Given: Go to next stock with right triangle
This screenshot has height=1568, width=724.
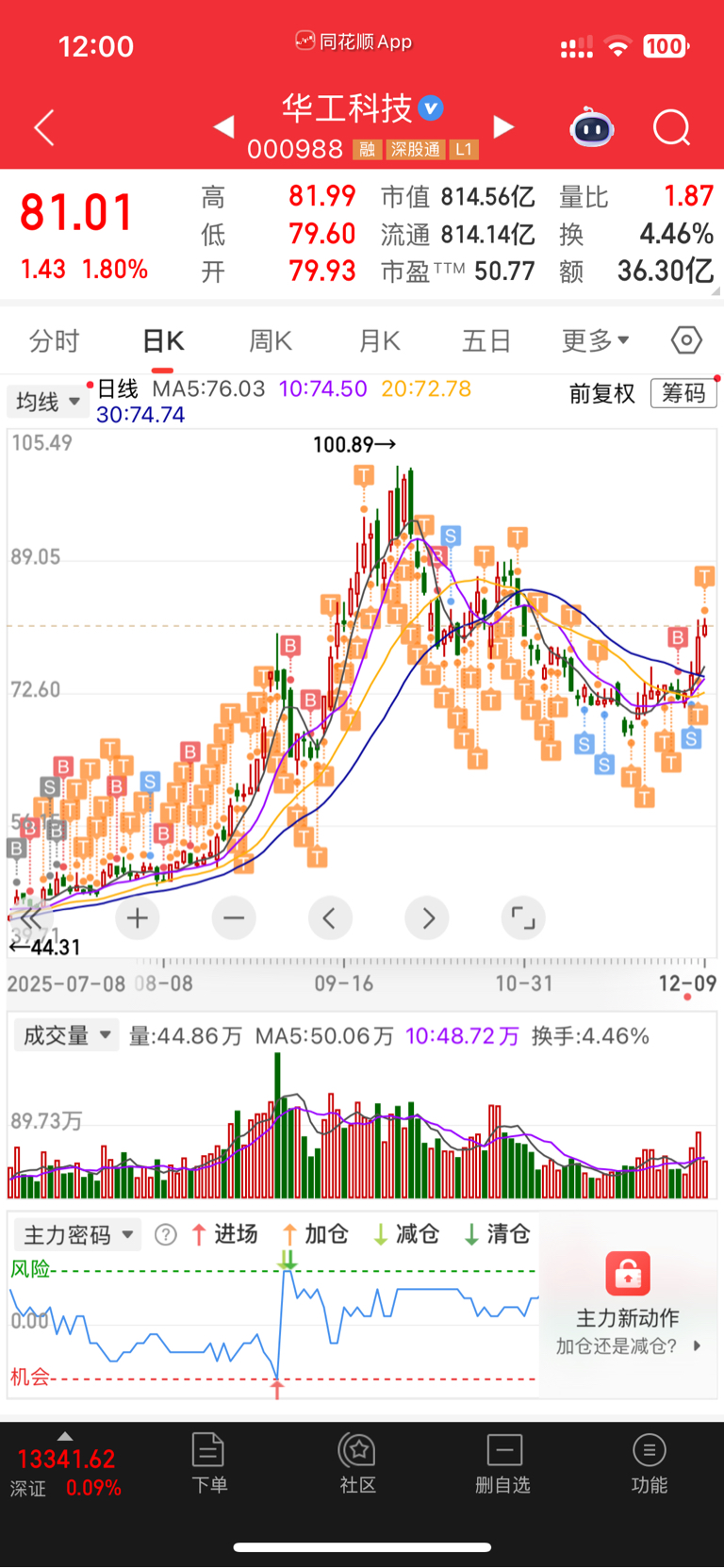Looking at the screenshot, I should pyautogui.click(x=504, y=126).
